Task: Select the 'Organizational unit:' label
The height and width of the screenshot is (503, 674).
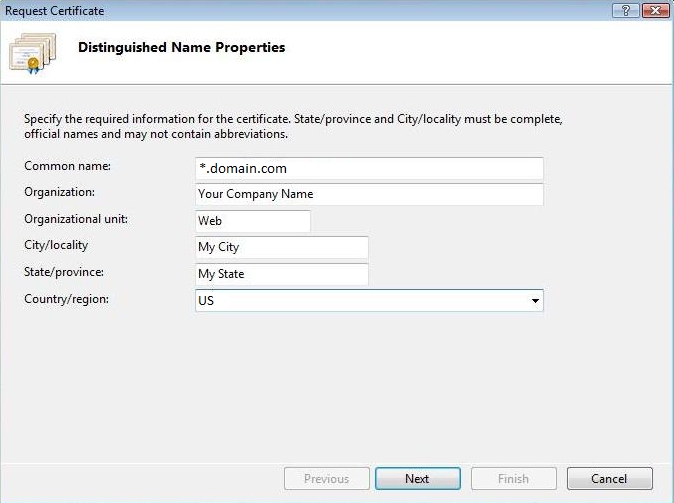Action: [x=75, y=219]
